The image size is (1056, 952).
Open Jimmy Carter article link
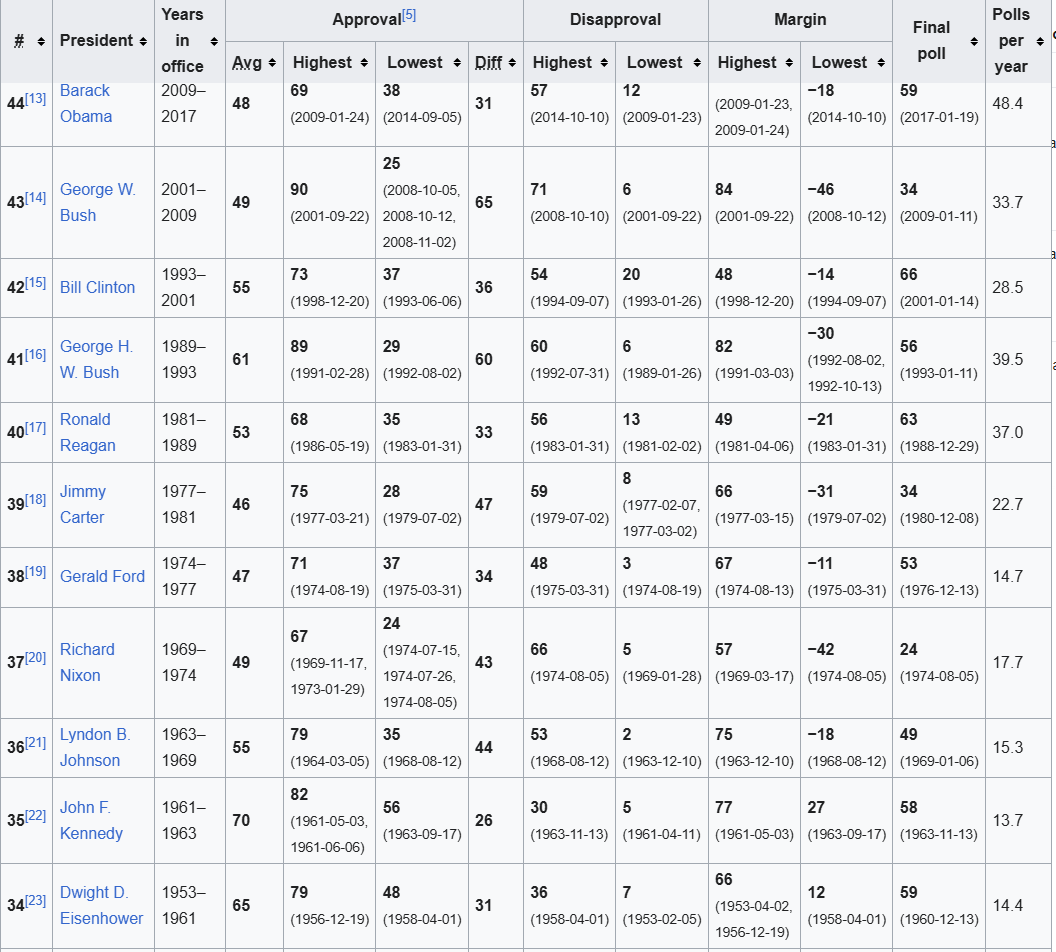(82, 504)
